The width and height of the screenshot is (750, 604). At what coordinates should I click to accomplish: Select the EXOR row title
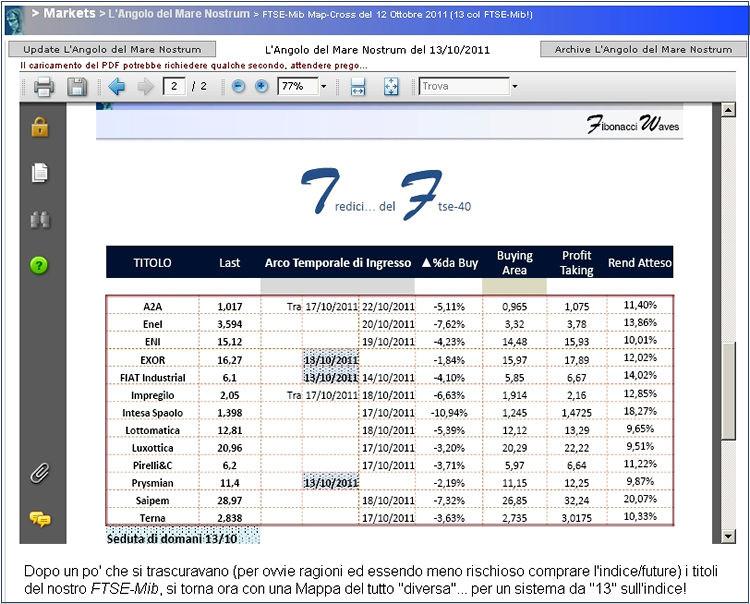coord(153,360)
